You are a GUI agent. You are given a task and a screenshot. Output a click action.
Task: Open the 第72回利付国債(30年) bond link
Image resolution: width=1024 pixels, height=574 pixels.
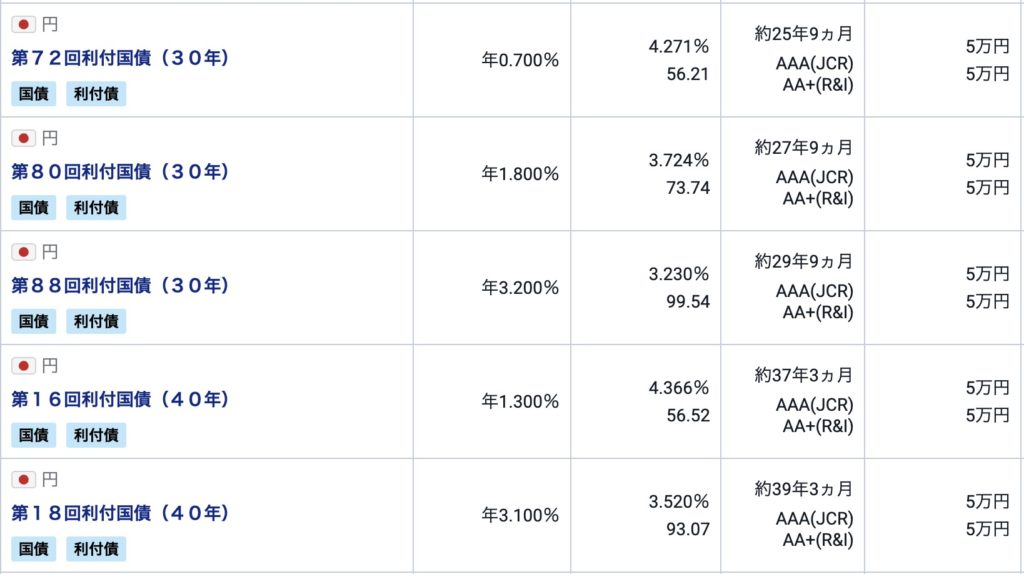121,59
